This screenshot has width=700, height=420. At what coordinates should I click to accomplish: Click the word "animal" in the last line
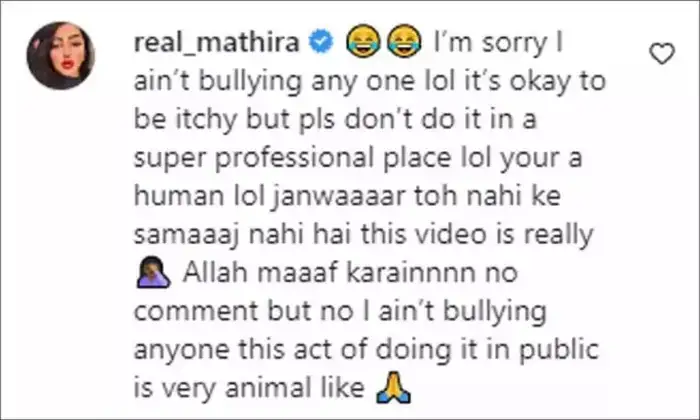[x=267, y=387]
